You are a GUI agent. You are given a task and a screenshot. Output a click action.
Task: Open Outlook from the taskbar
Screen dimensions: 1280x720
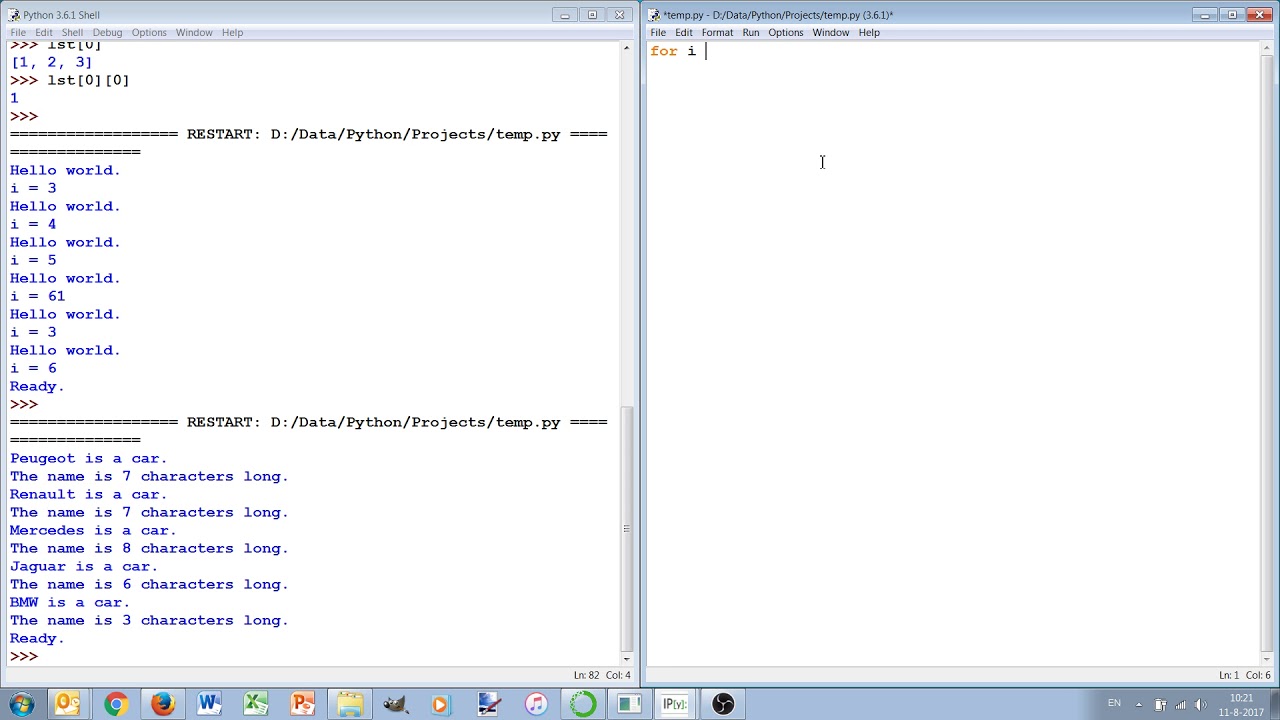coord(68,704)
